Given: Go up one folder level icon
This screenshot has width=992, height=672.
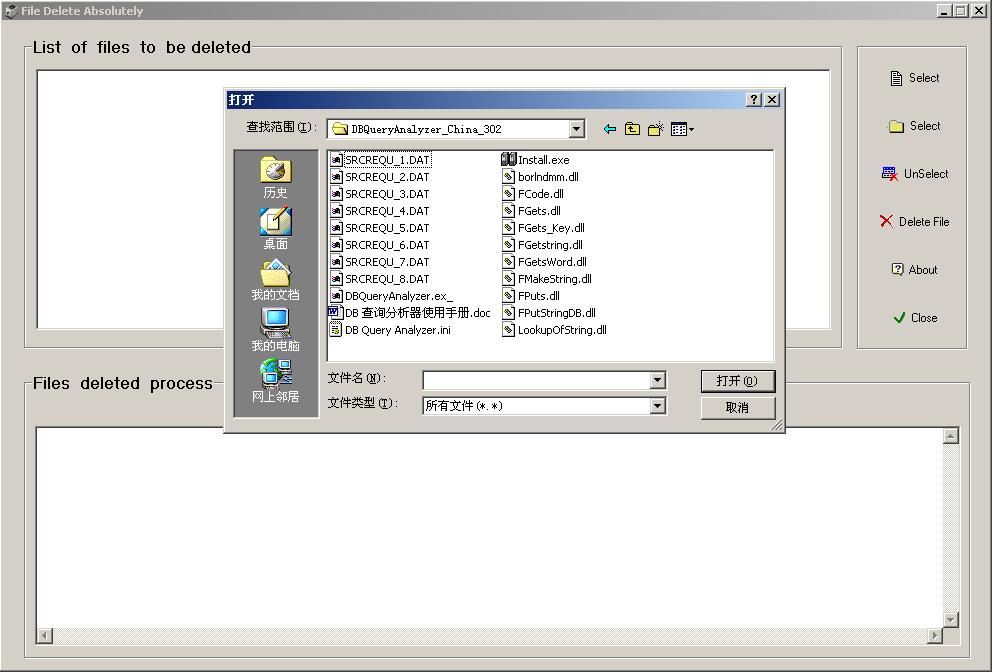Looking at the screenshot, I should tap(632, 129).
